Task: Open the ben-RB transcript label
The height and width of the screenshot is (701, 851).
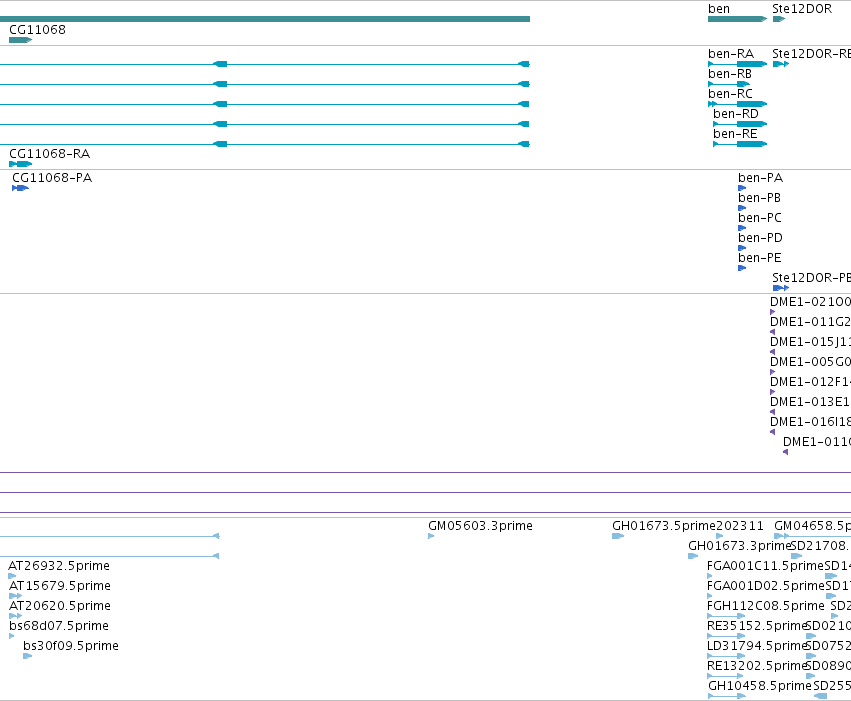Action: point(729,74)
